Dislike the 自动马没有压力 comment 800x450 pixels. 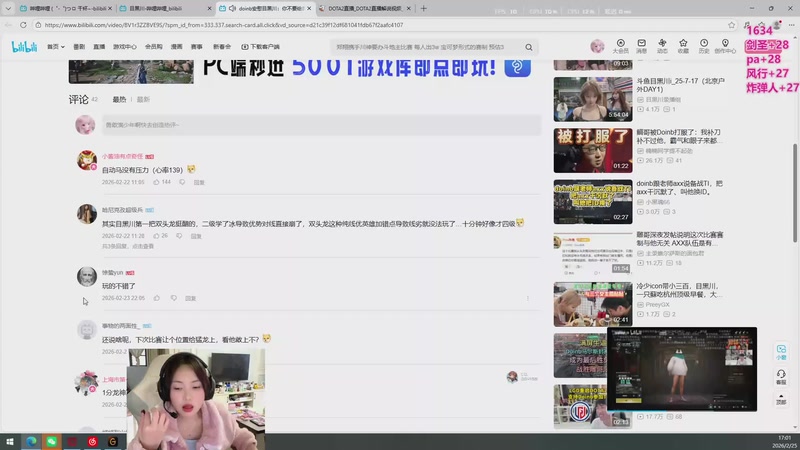[182, 182]
